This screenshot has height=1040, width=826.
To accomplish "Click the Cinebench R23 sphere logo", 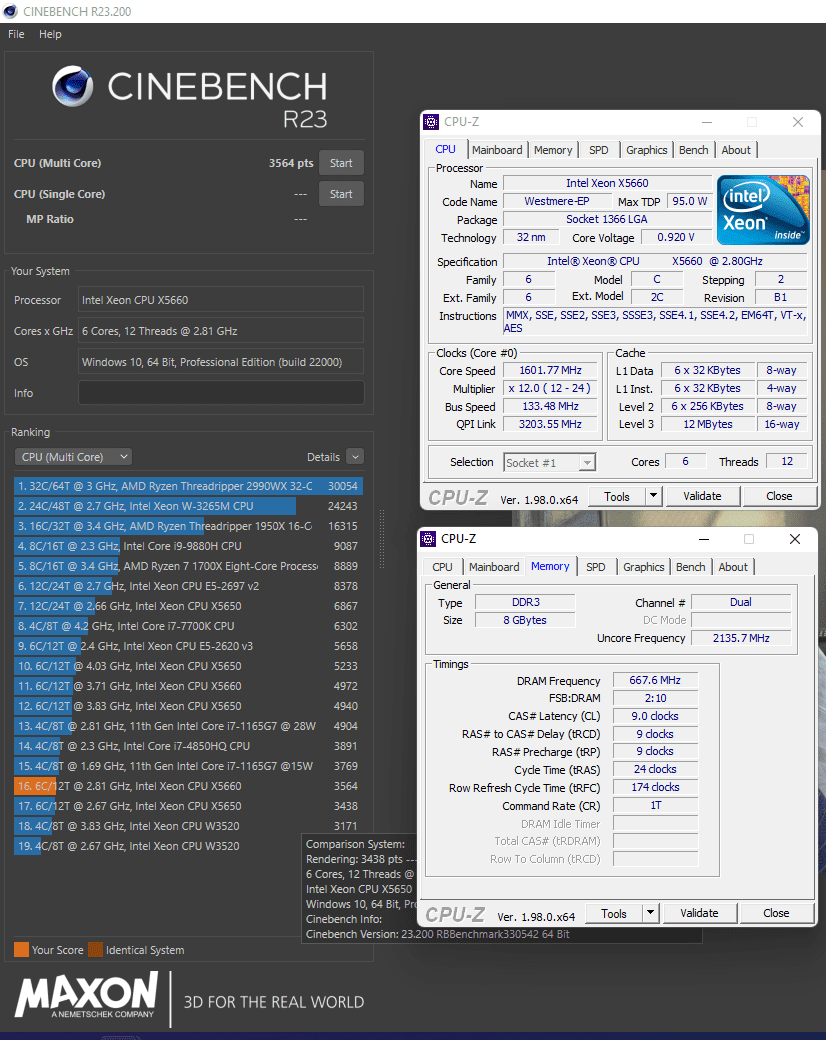I will tap(73, 87).
